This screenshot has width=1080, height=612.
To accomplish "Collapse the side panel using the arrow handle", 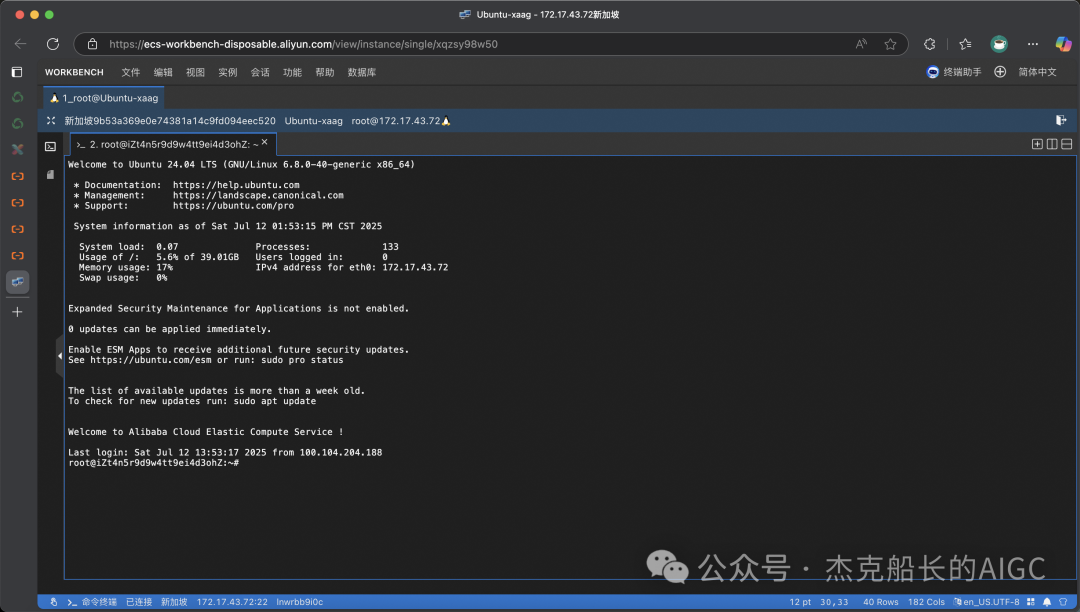I will pyautogui.click(x=60, y=356).
